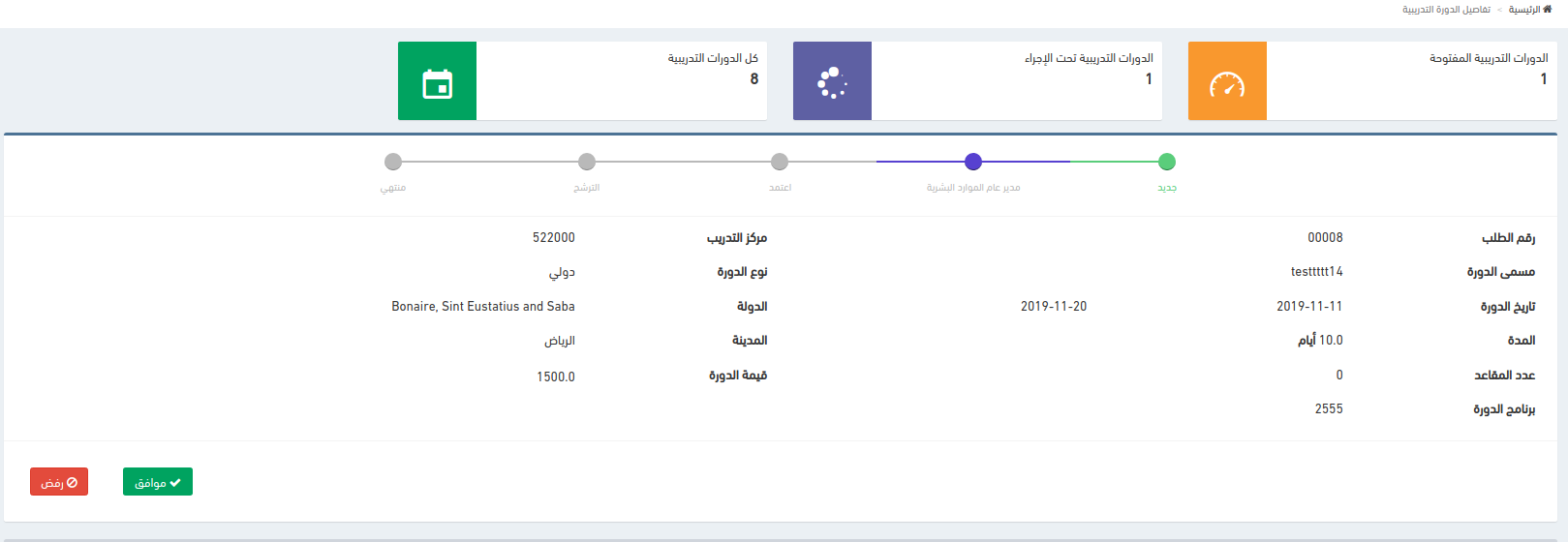Open الرئيسية breadcrumb link
The image size is (1568, 542).
[x=1523, y=10]
